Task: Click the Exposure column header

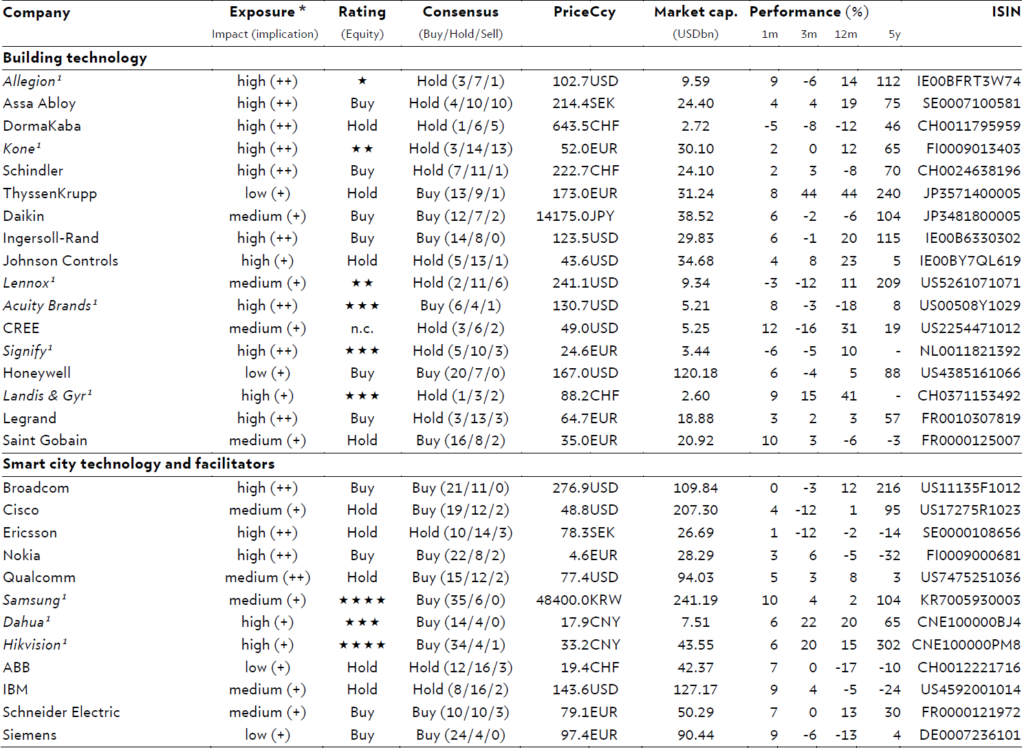Action: click(267, 12)
